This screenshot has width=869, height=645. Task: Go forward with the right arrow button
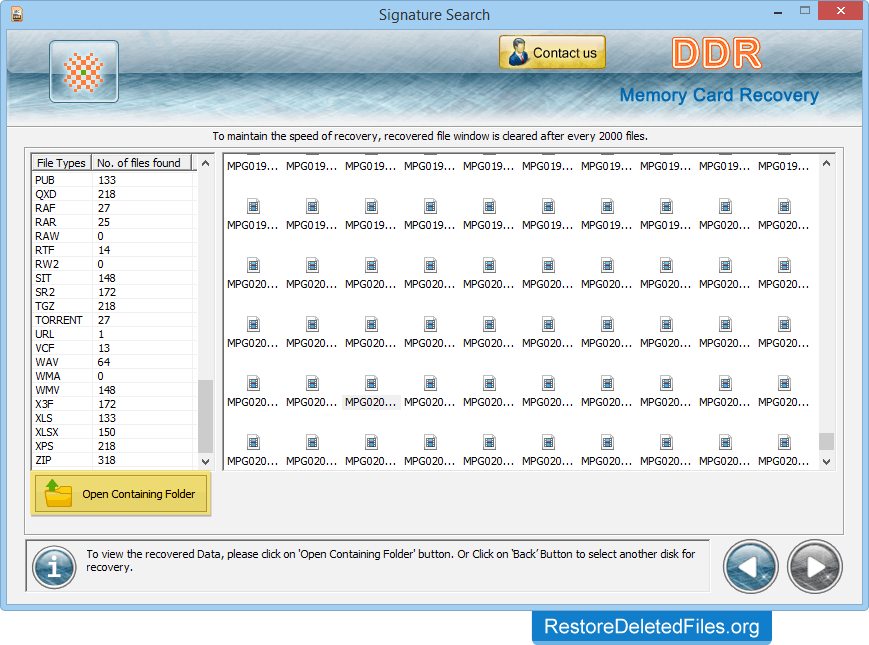click(x=815, y=566)
